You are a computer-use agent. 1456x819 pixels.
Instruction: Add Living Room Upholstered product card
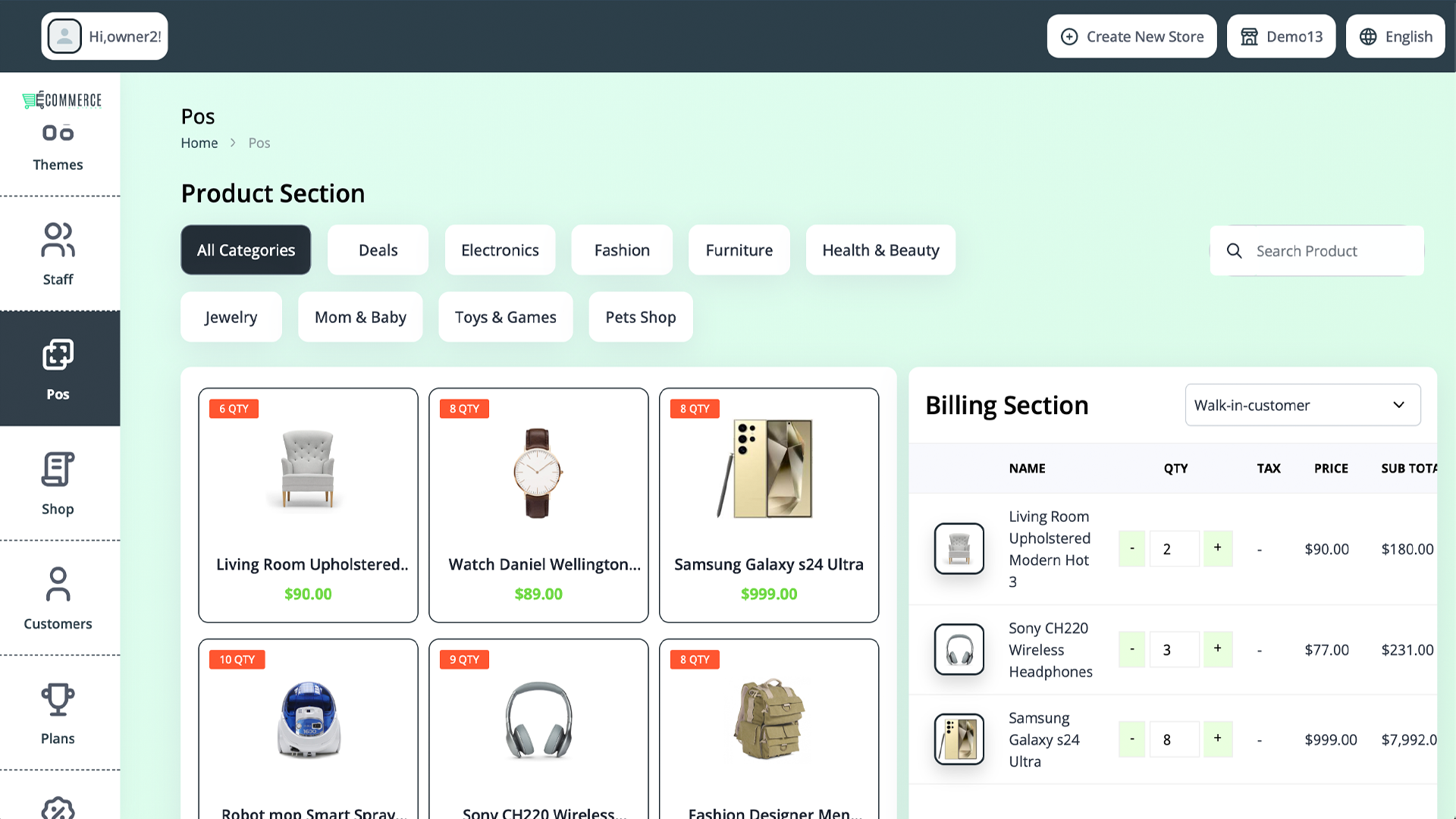tap(308, 505)
